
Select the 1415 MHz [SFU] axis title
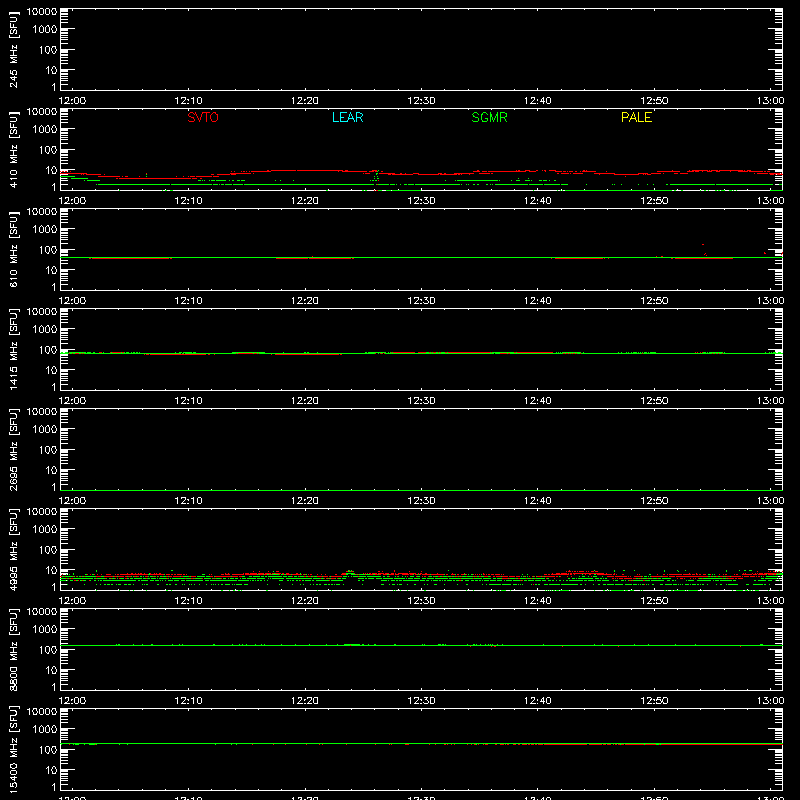13,349
